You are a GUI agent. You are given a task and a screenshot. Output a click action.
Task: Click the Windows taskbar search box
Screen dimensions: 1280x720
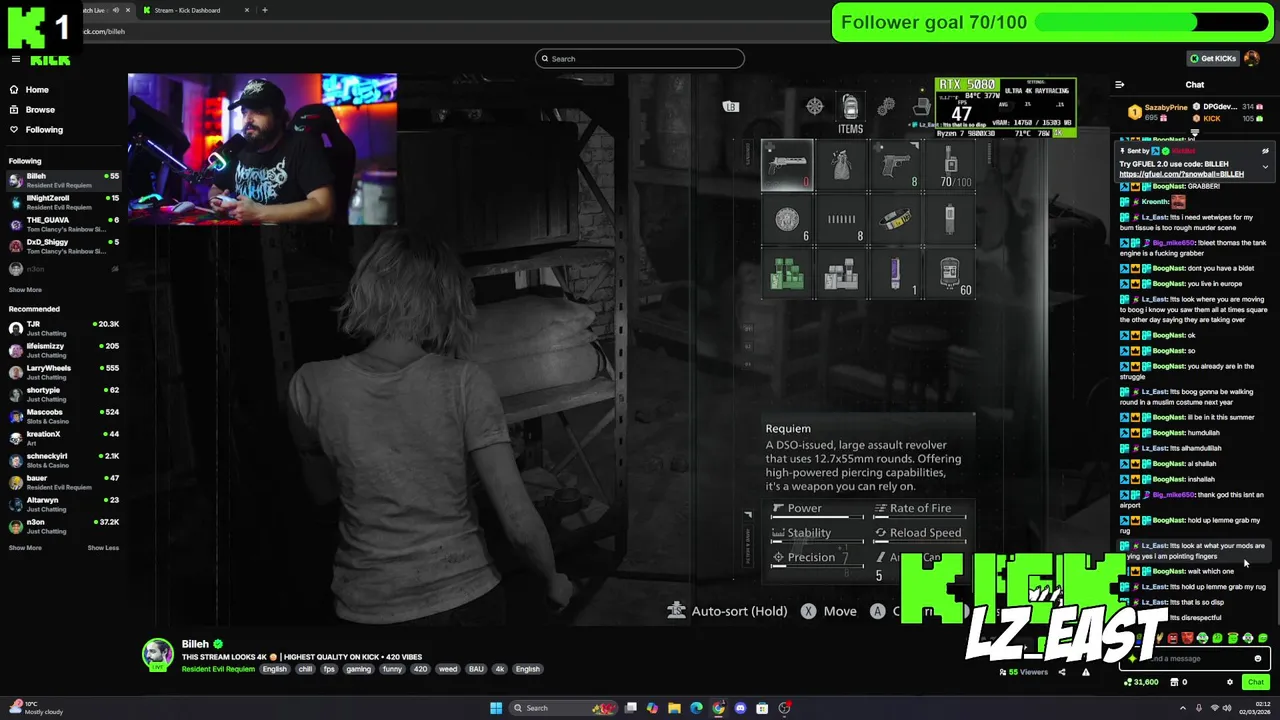pyautogui.click(x=563, y=708)
